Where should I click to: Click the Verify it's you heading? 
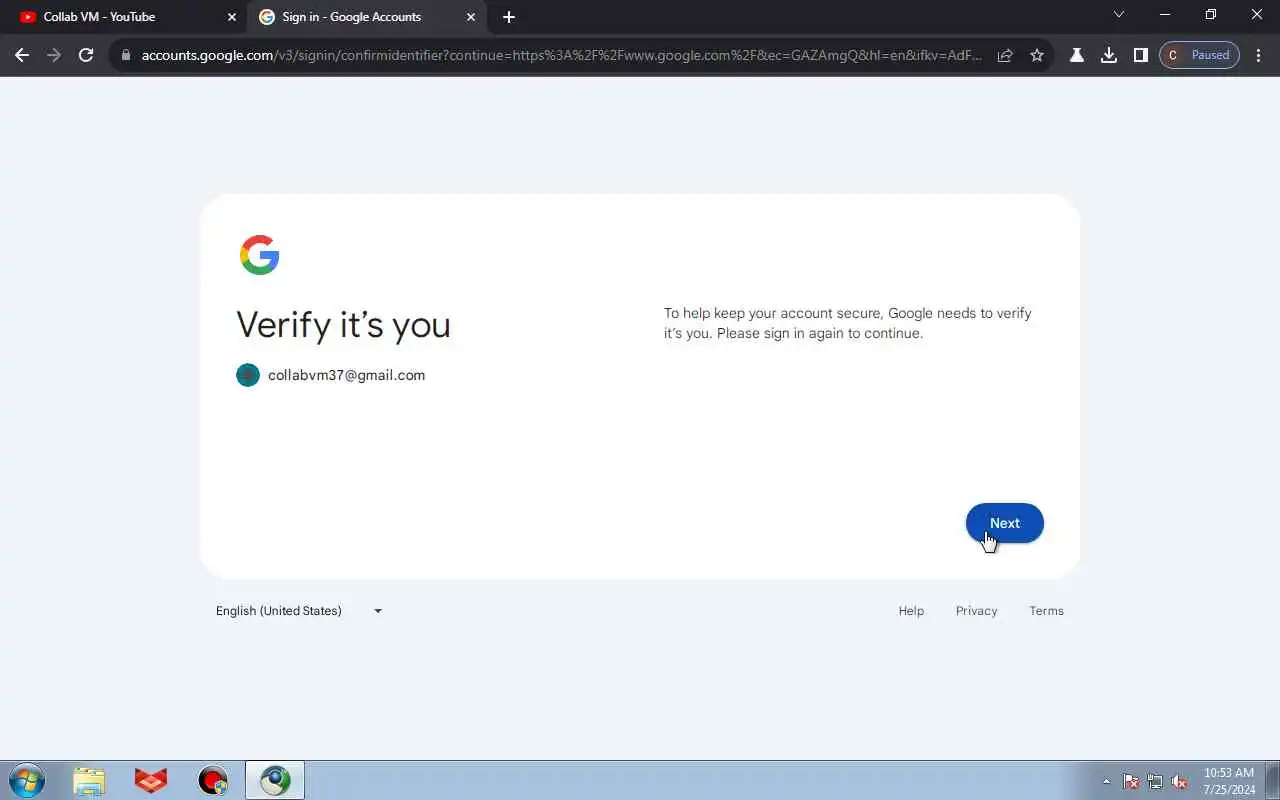343,325
